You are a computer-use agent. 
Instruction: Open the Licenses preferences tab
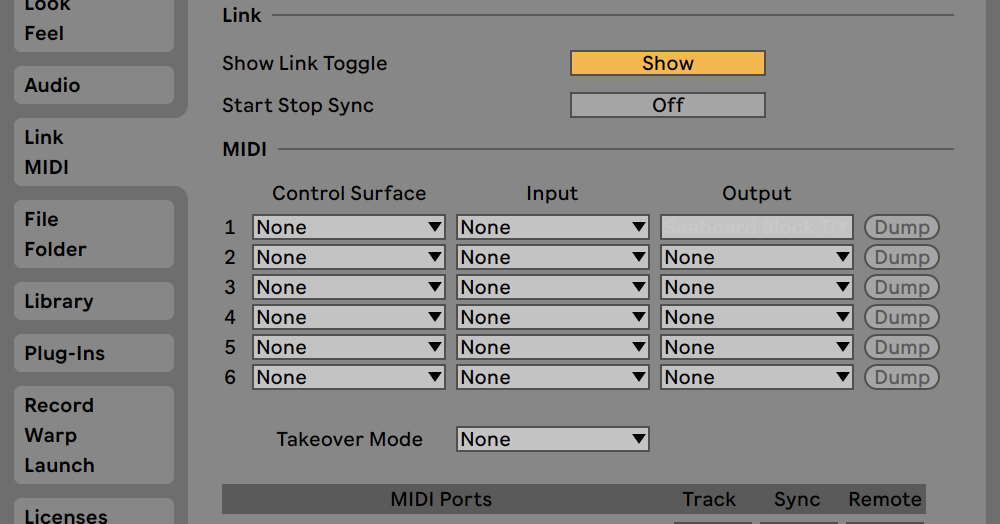point(93,514)
